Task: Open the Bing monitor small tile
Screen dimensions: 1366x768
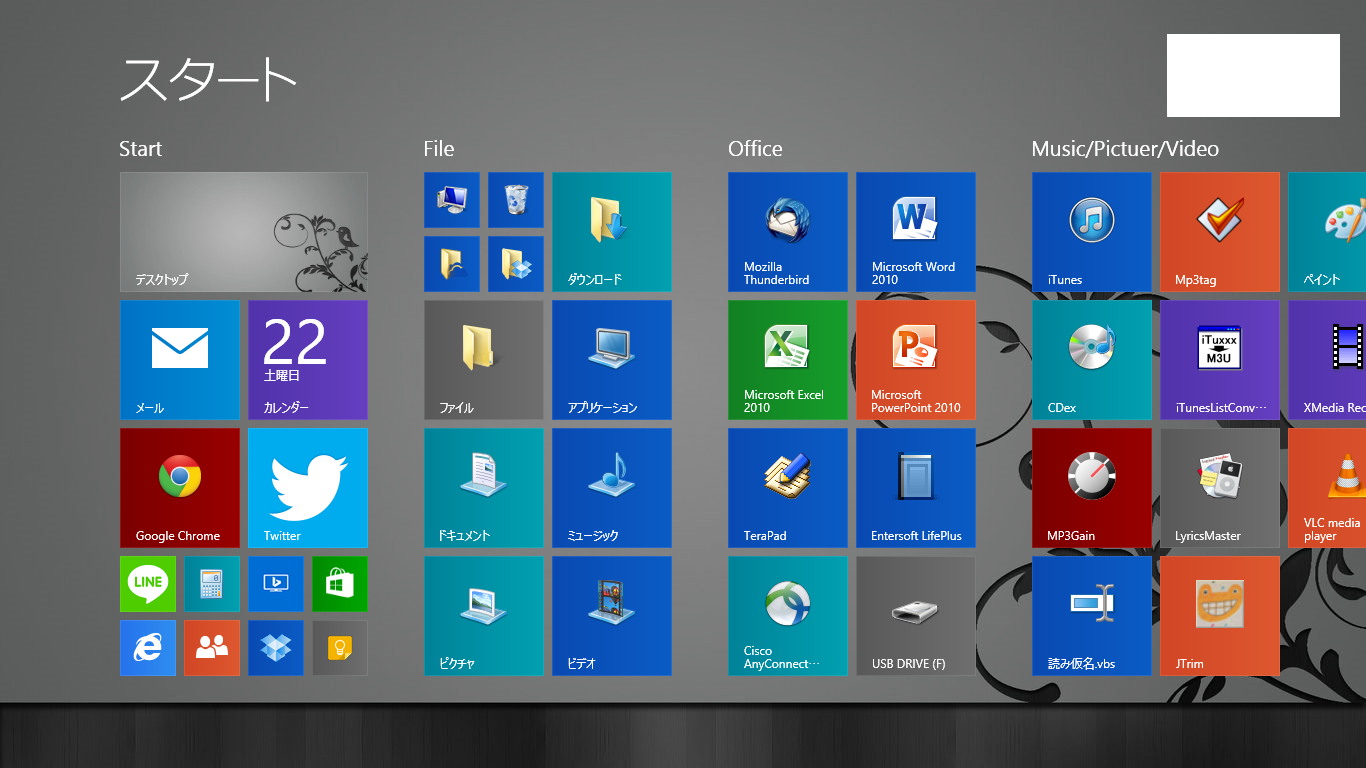Action: point(276,584)
